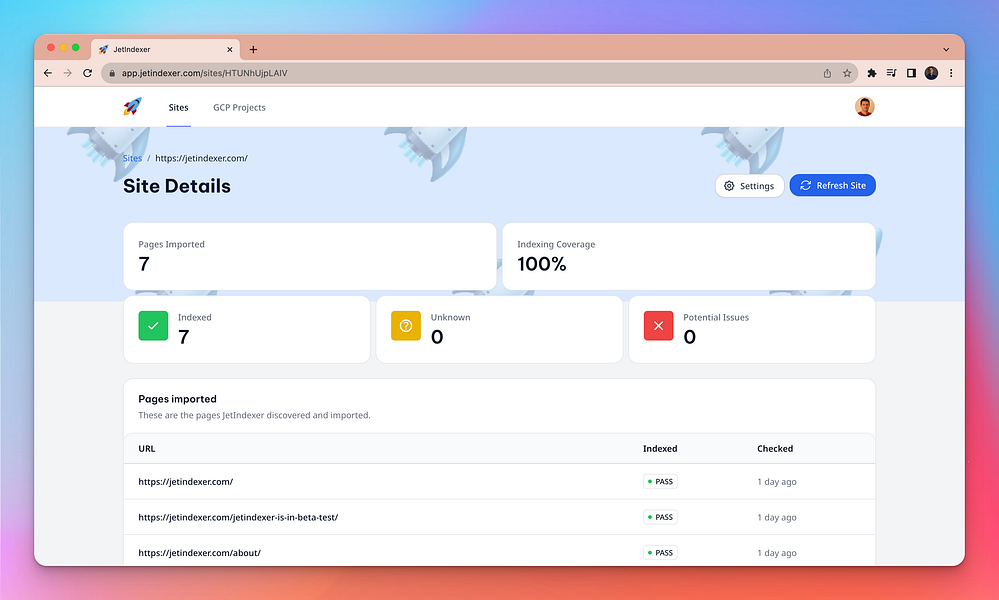Screen dimensions: 999x600
Task: Click the Refresh Site button
Action: [x=833, y=185]
